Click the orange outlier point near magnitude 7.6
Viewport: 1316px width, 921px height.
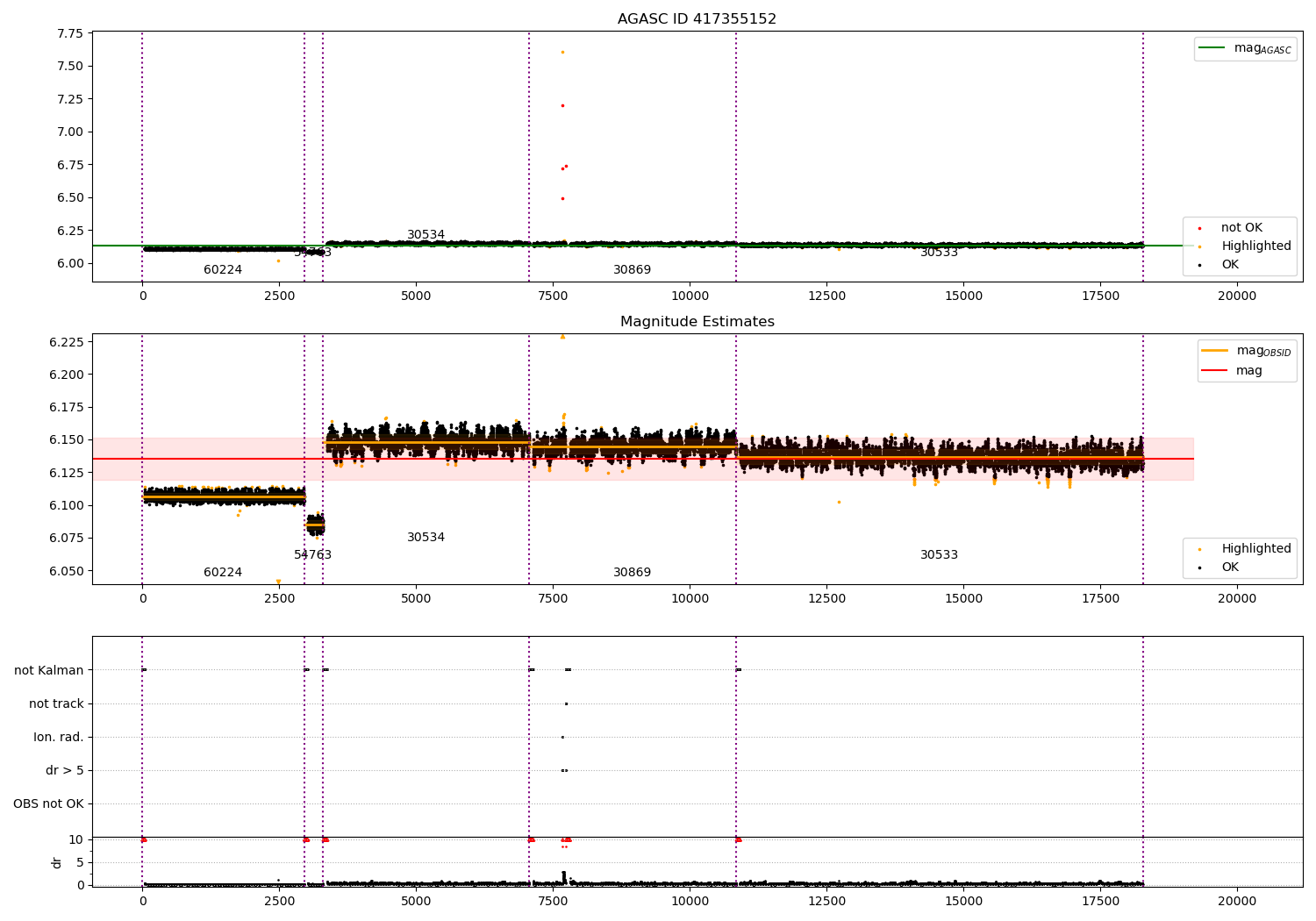(562, 52)
